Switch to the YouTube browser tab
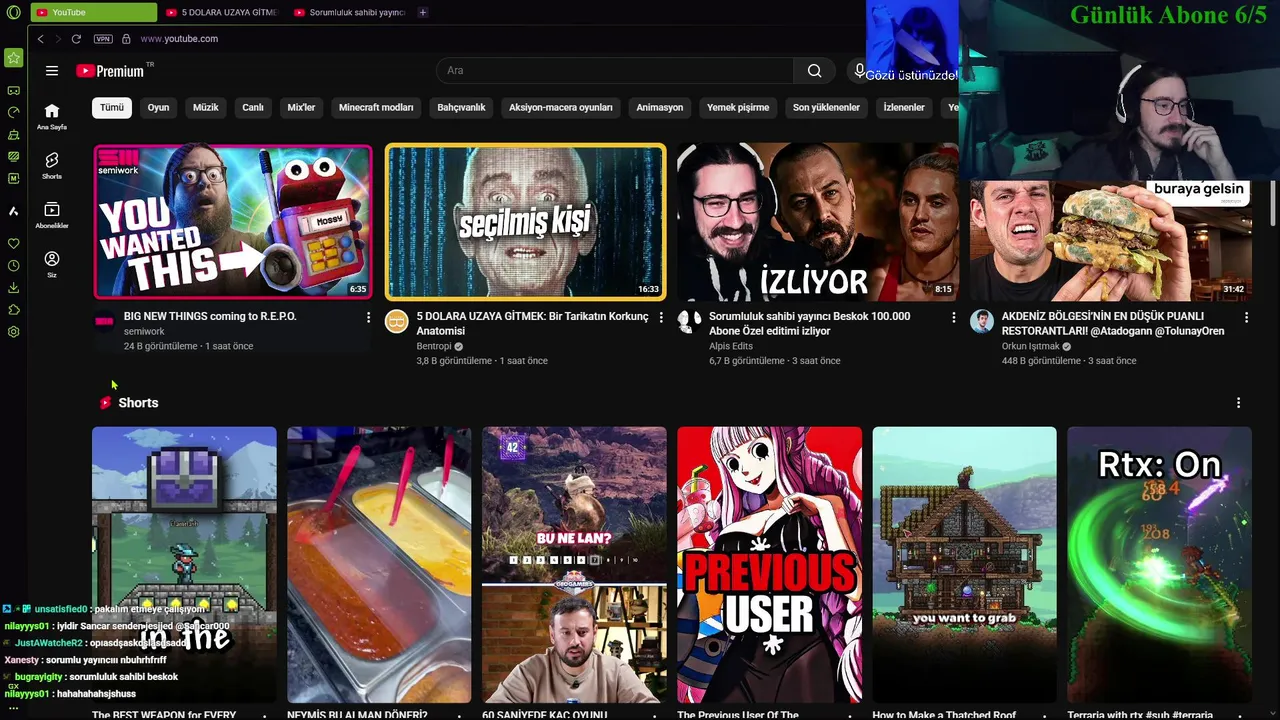 coord(93,13)
